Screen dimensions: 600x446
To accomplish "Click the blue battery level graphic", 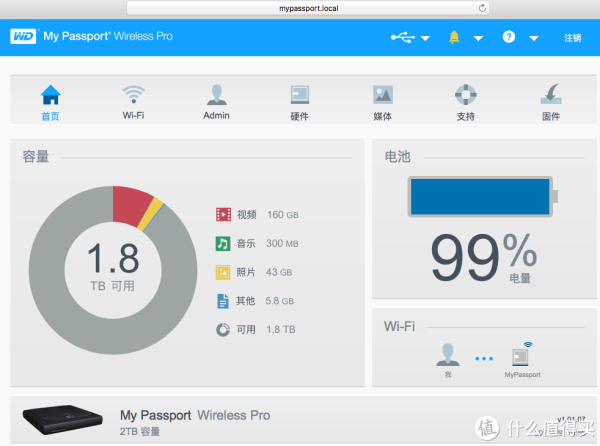I will [480, 197].
